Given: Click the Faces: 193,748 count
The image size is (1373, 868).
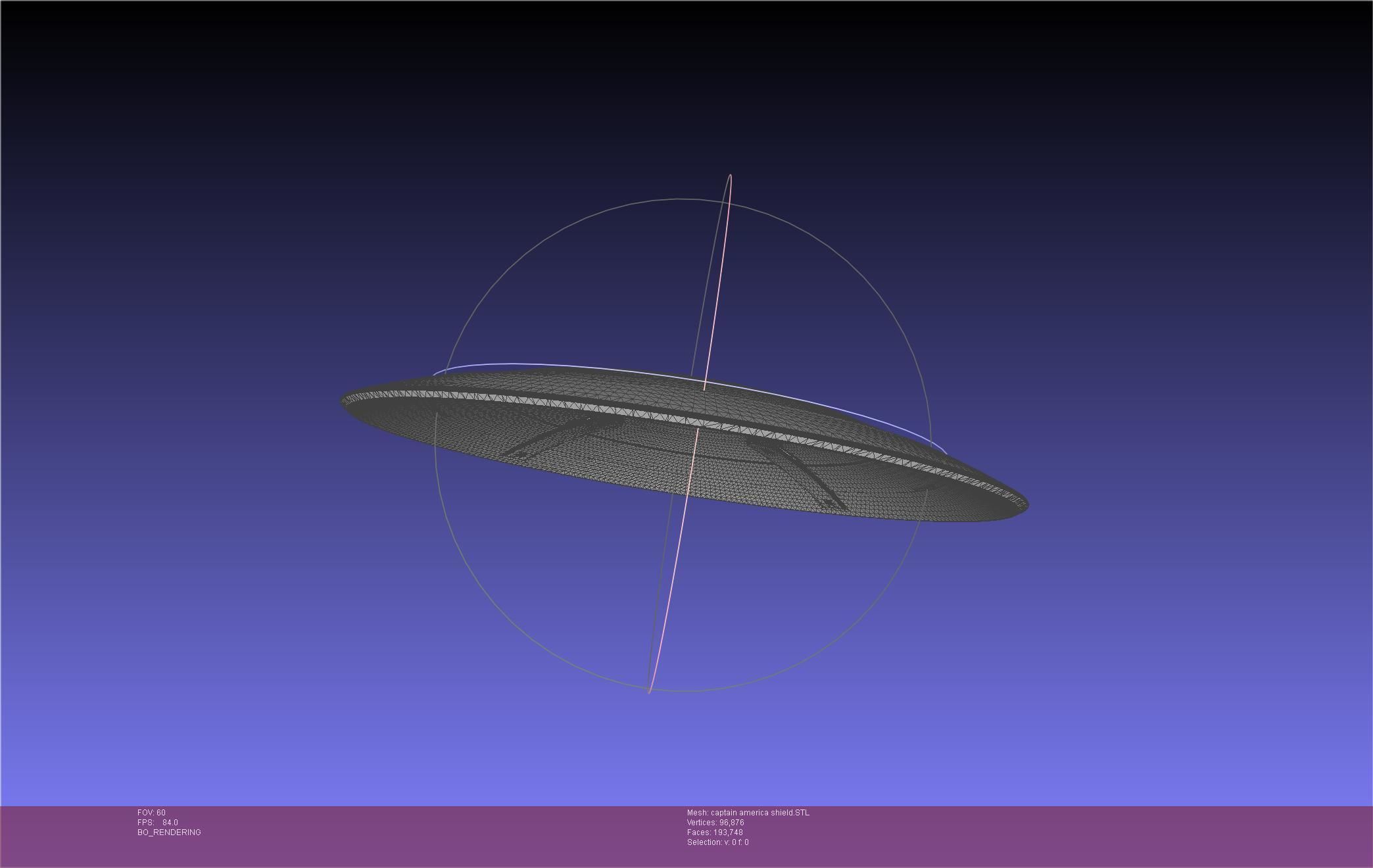Looking at the screenshot, I should click(x=714, y=832).
